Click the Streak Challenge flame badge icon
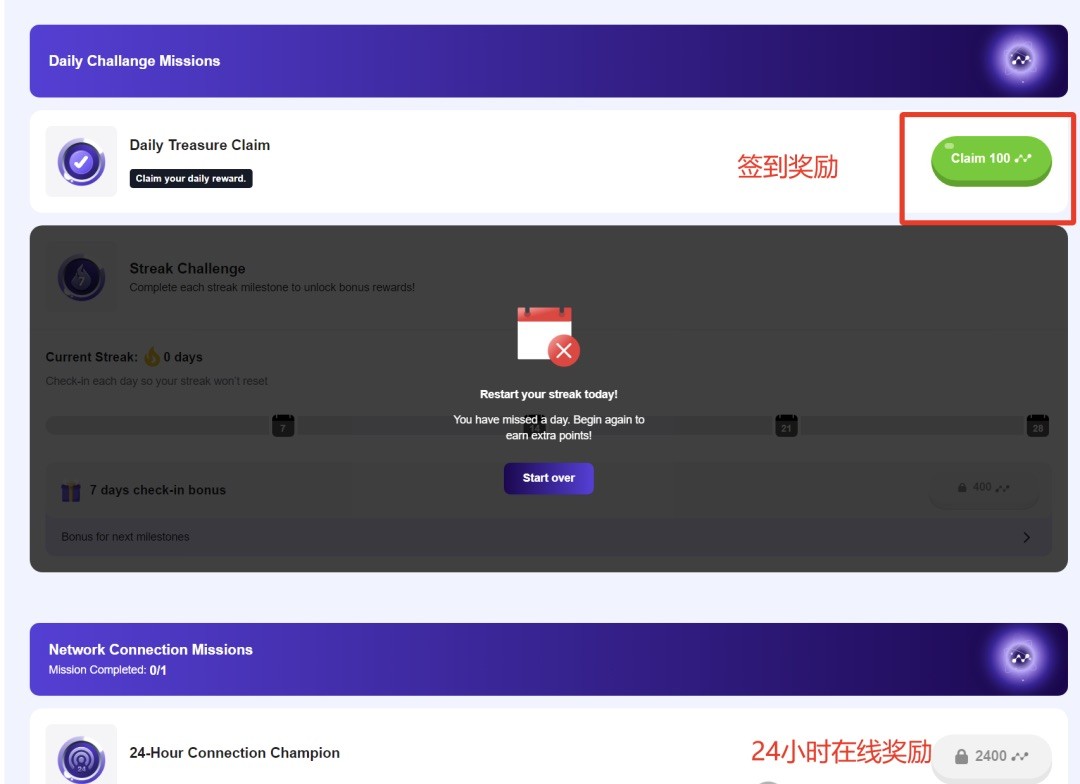 (81, 278)
